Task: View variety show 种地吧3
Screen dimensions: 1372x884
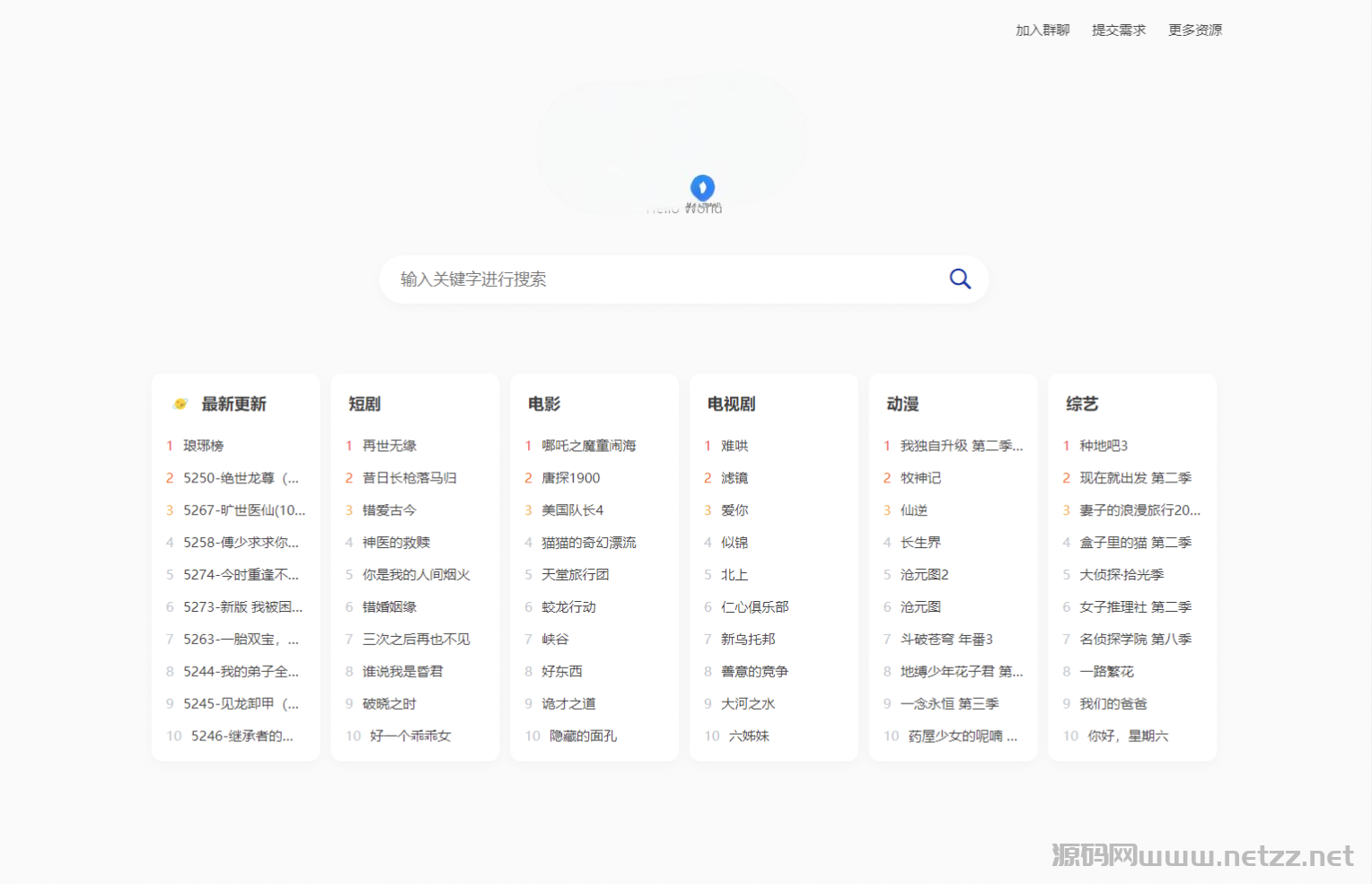Action: pyautogui.click(x=1104, y=446)
